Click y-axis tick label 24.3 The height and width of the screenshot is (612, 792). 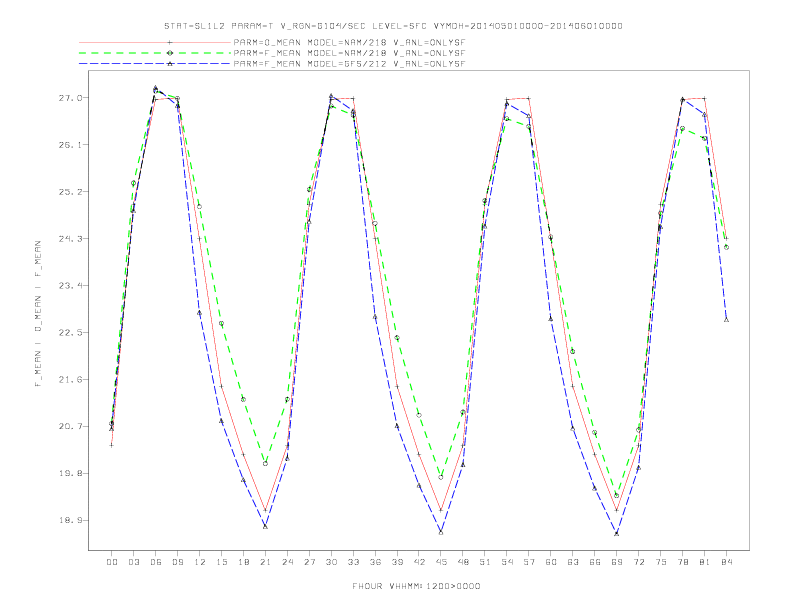click(x=70, y=239)
